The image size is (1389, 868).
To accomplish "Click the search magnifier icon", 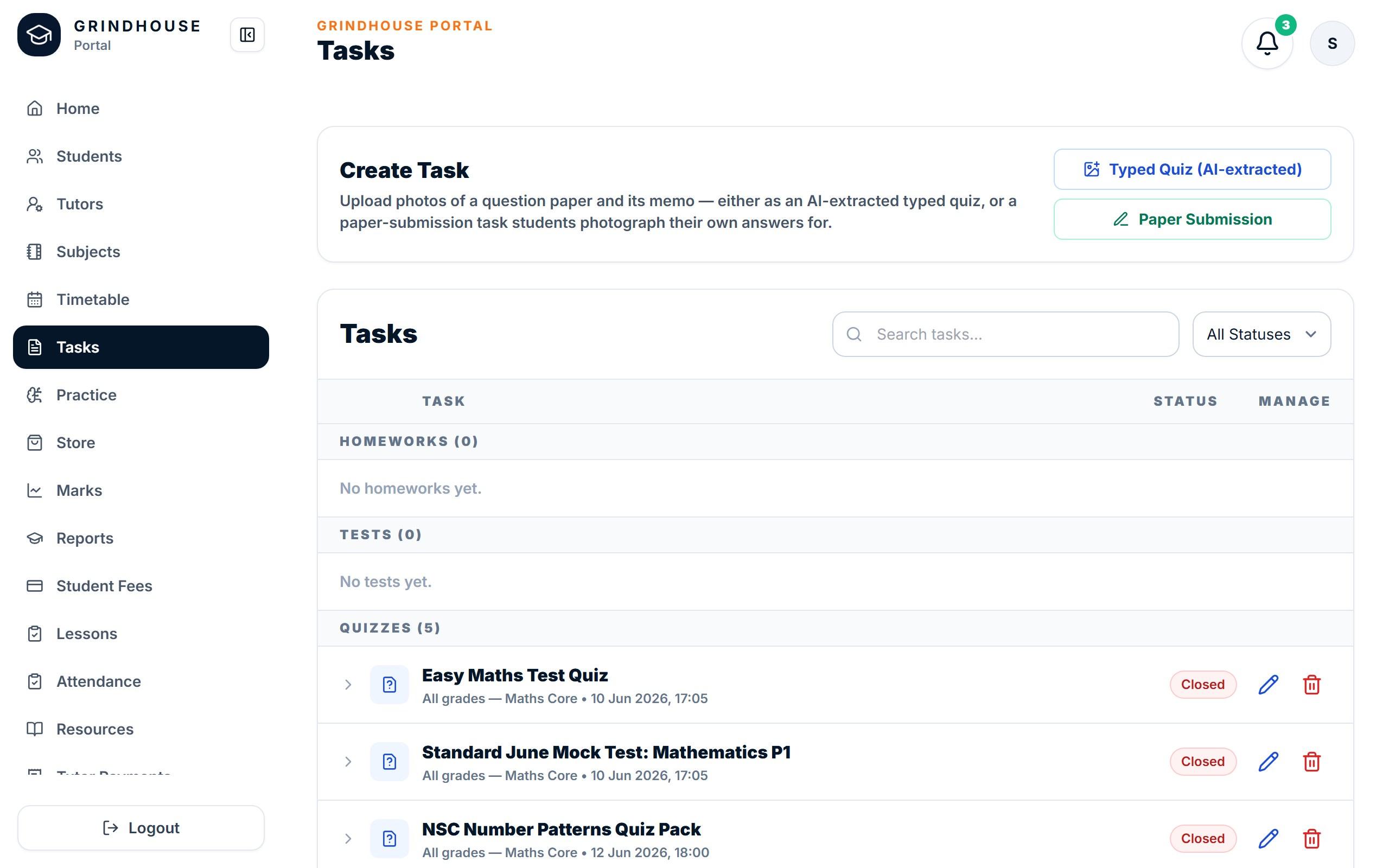I will pyautogui.click(x=854, y=334).
